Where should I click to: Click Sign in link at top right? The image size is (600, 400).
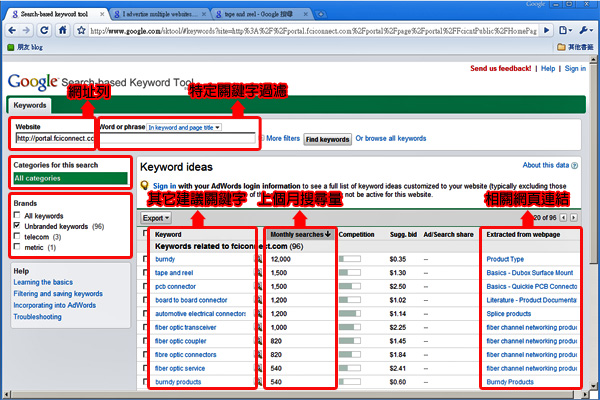(575, 69)
